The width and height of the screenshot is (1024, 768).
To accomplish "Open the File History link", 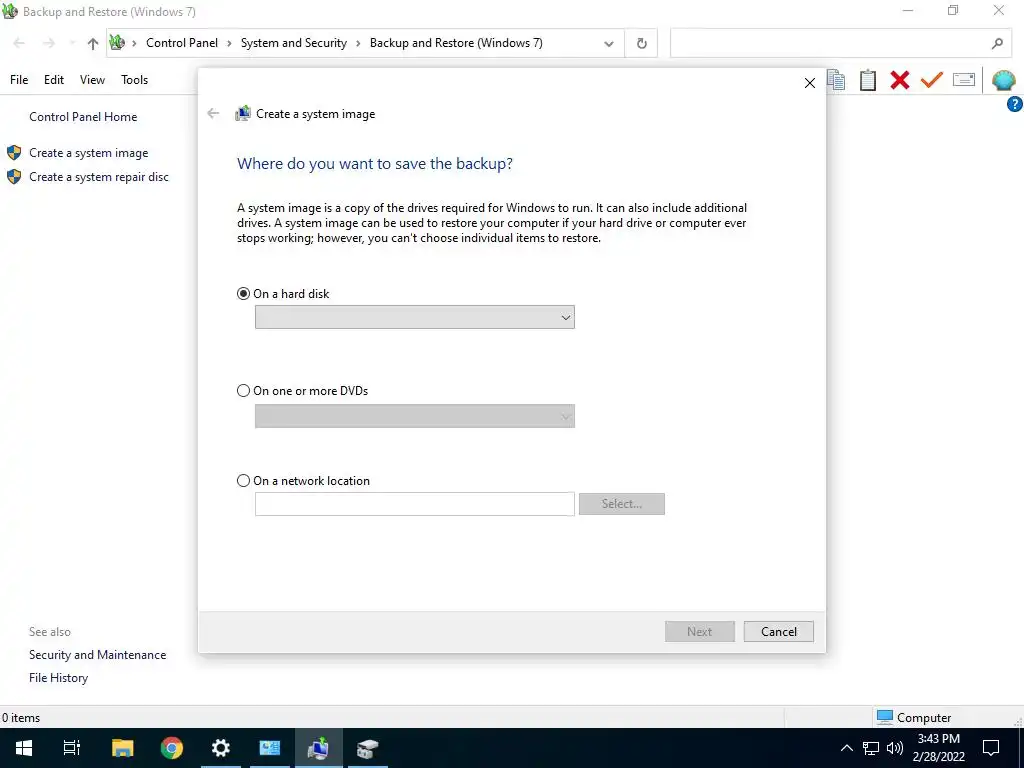I will tap(58, 678).
